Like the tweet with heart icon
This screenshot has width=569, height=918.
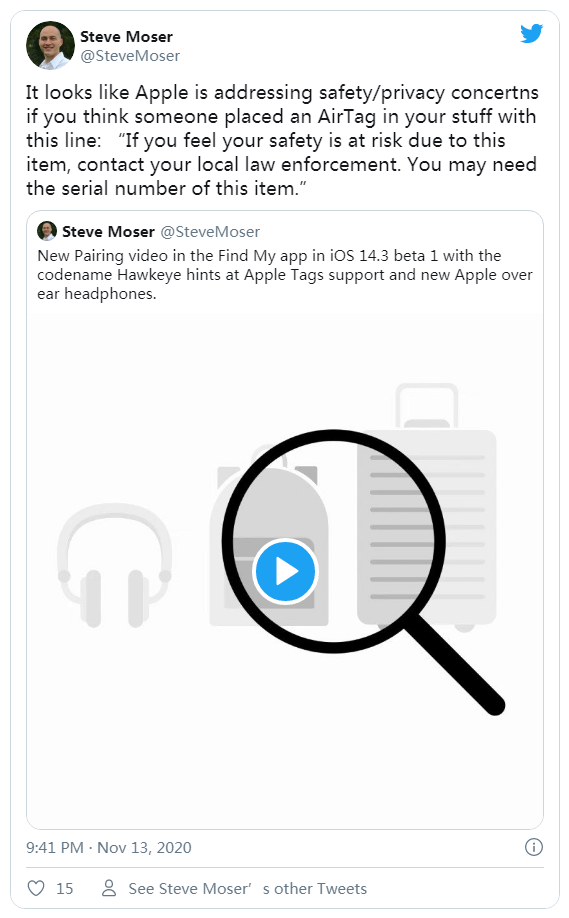[36, 888]
